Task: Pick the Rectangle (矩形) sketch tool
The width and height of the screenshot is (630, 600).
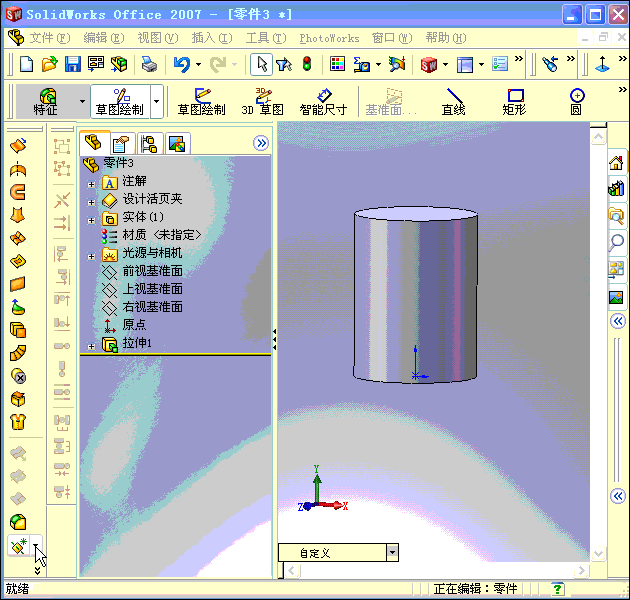Action: click(514, 102)
